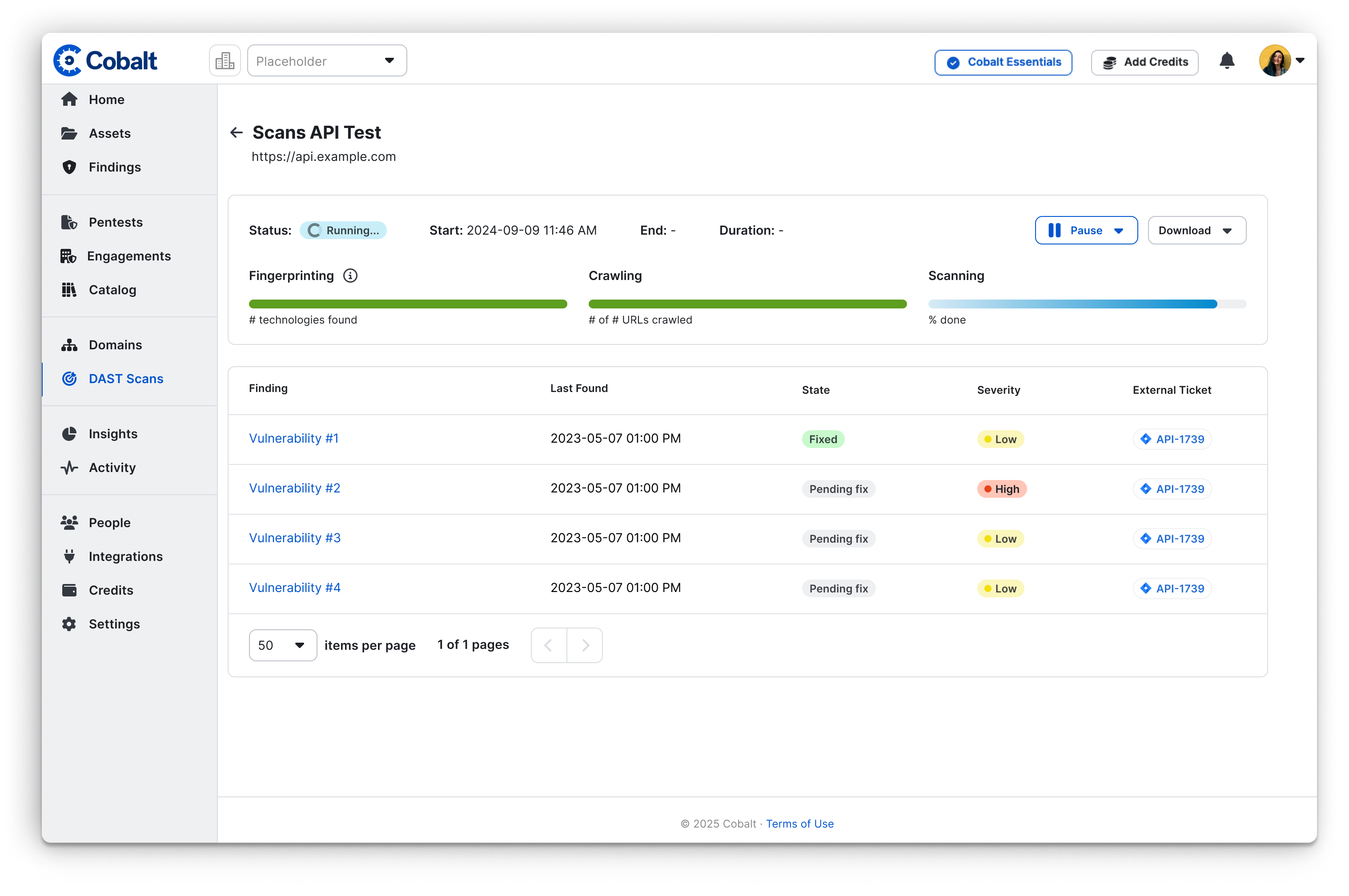This screenshot has width=1349, height=896.
Task: Click the organization building icon
Action: 225,60
